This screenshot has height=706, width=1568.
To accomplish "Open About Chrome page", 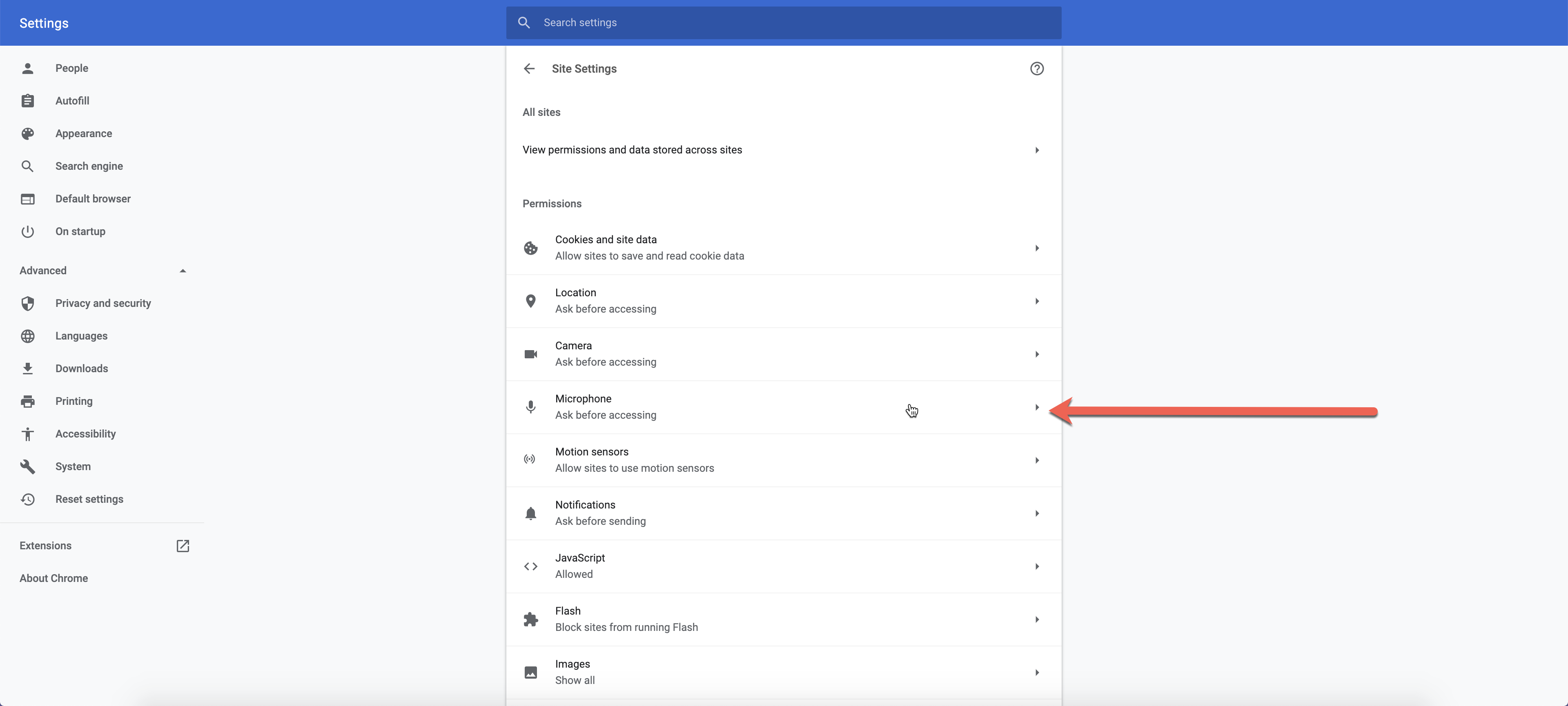I will pos(53,578).
